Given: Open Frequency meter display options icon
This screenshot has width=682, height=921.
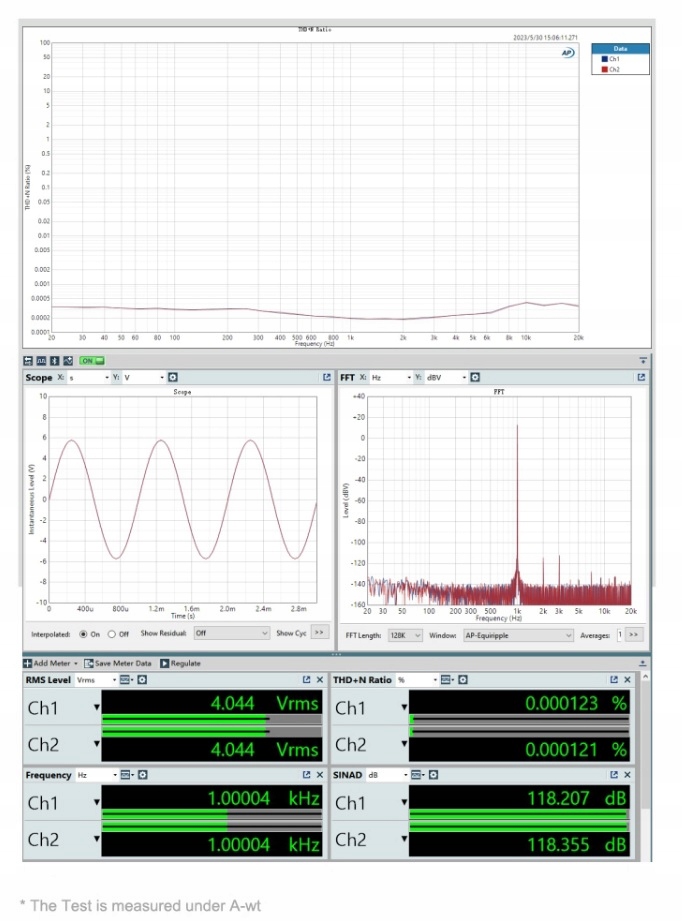Looking at the screenshot, I should coord(126,775).
